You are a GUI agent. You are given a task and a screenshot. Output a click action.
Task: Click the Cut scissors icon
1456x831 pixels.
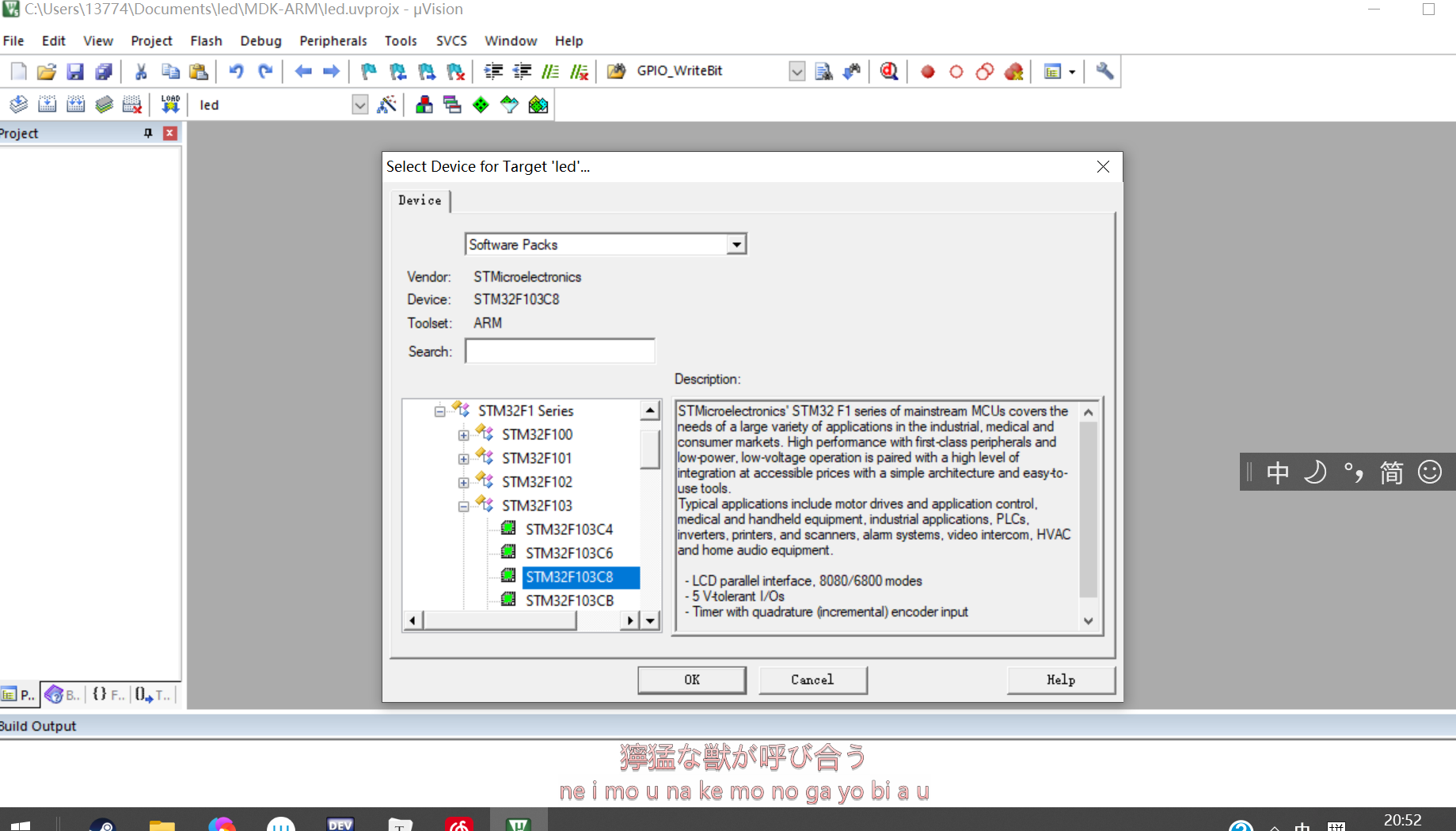click(141, 71)
